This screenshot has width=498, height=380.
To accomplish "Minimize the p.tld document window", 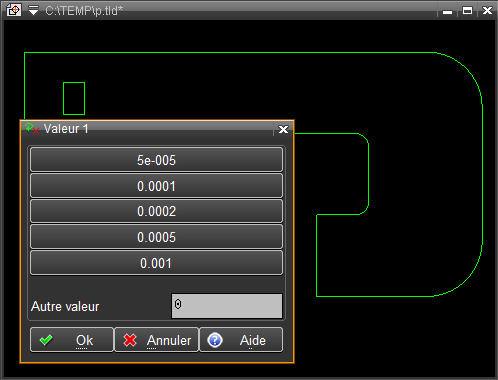I will (447, 11).
